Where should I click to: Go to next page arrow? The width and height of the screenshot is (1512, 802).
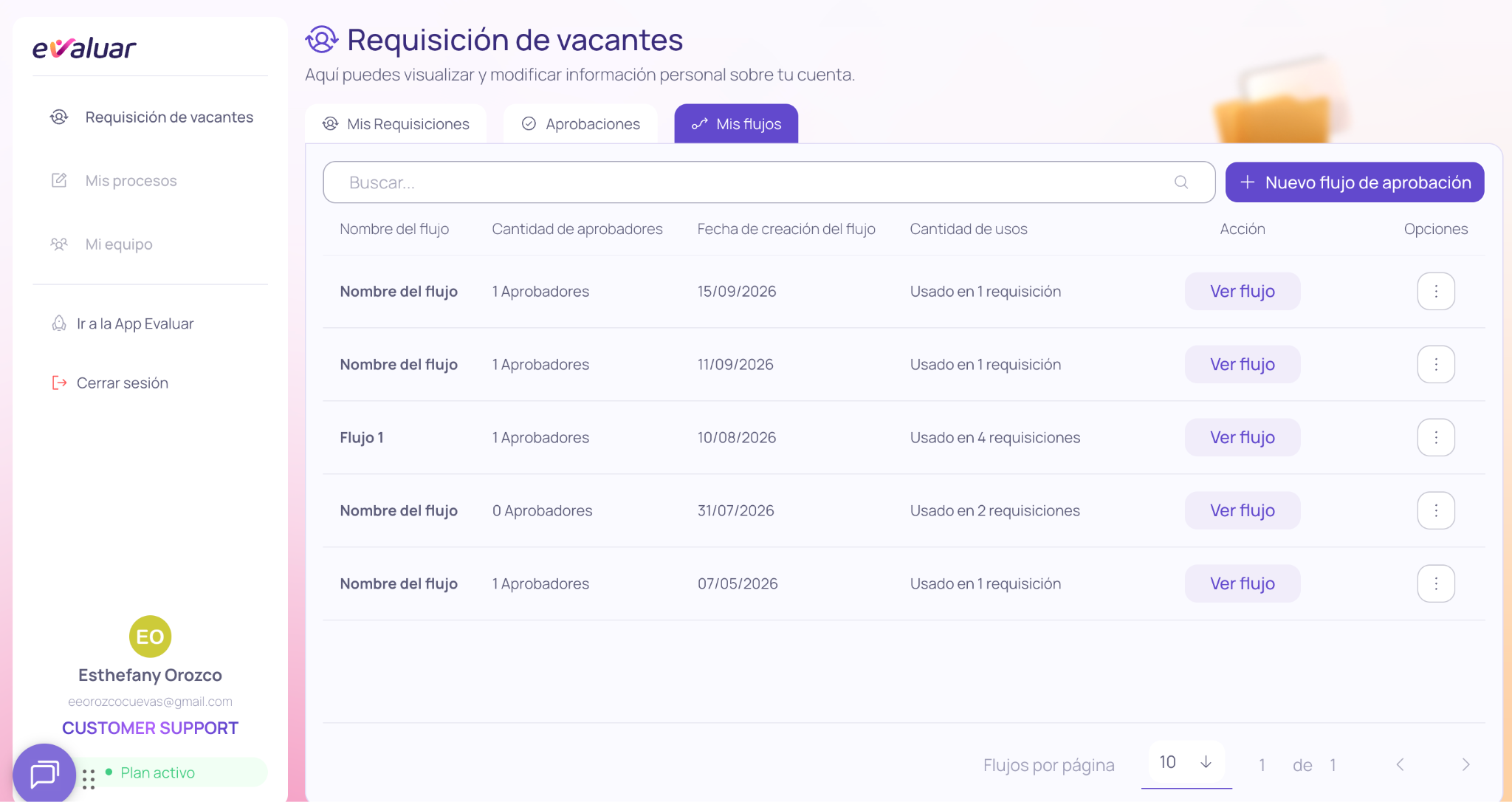(x=1466, y=765)
